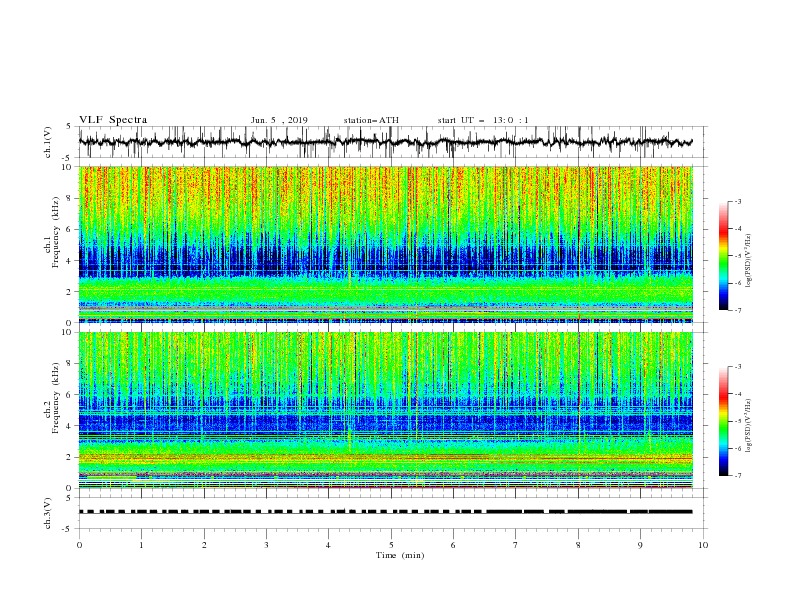The image size is (792, 612).
Task: Click the "-3" label on the ch.1 color bar
Action: click(x=738, y=201)
